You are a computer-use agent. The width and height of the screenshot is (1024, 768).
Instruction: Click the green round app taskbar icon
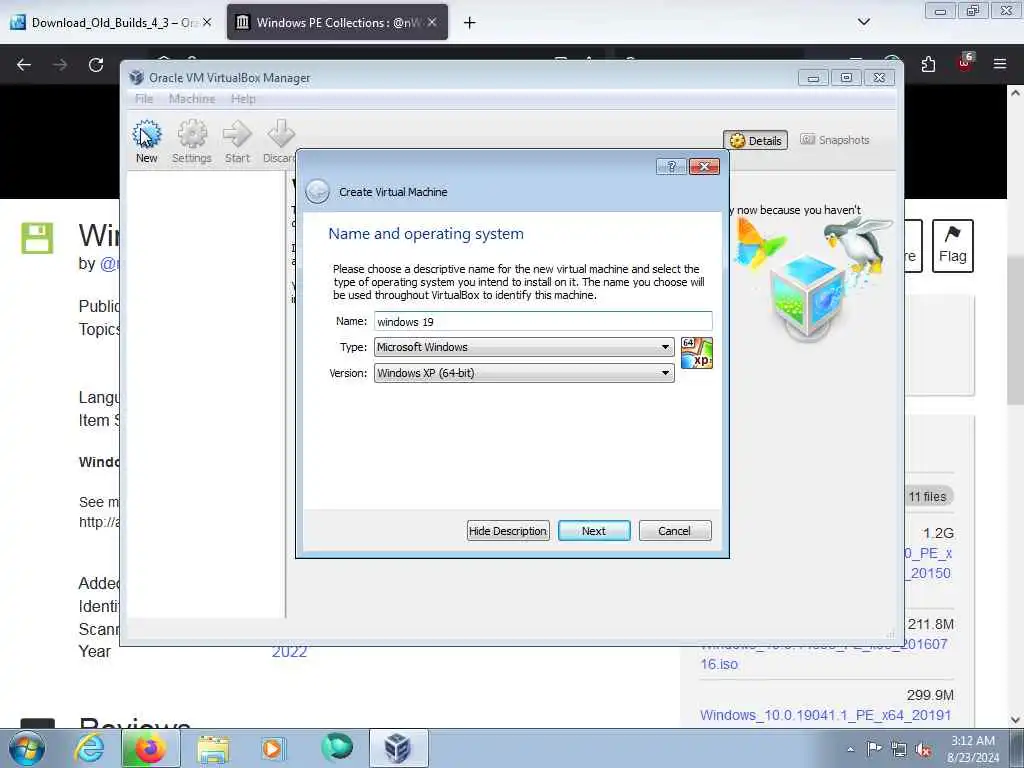(337, 747)
